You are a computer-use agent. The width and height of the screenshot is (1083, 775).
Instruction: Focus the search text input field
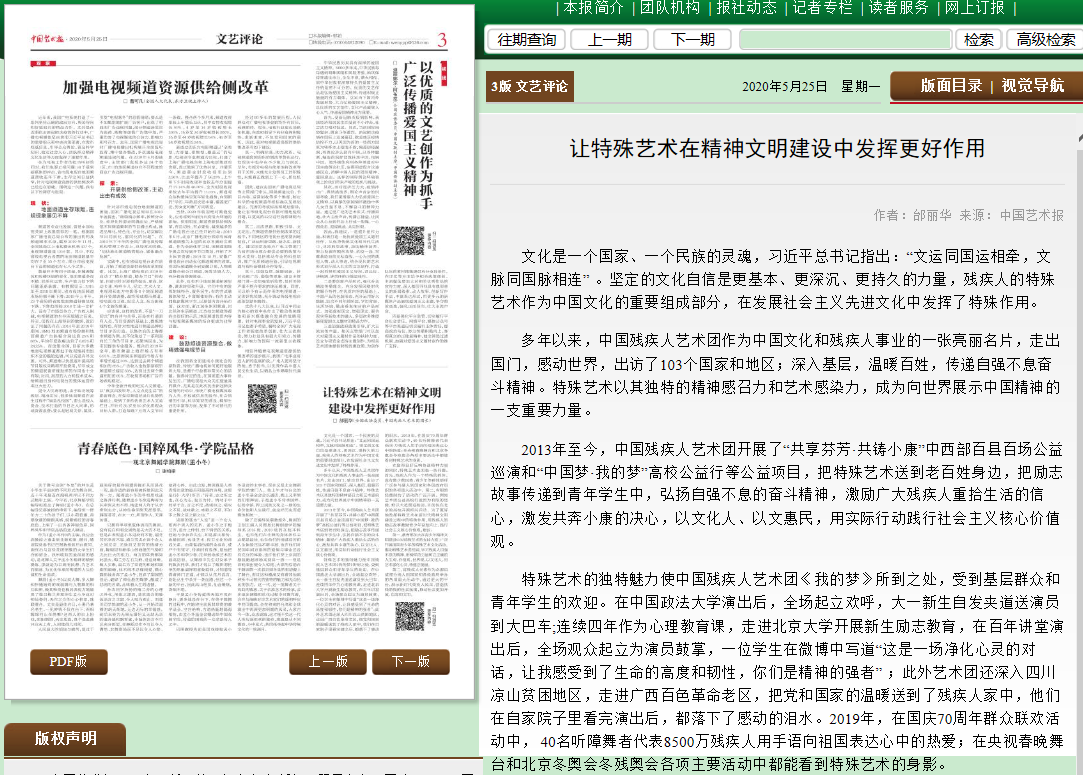coord(845,40)
